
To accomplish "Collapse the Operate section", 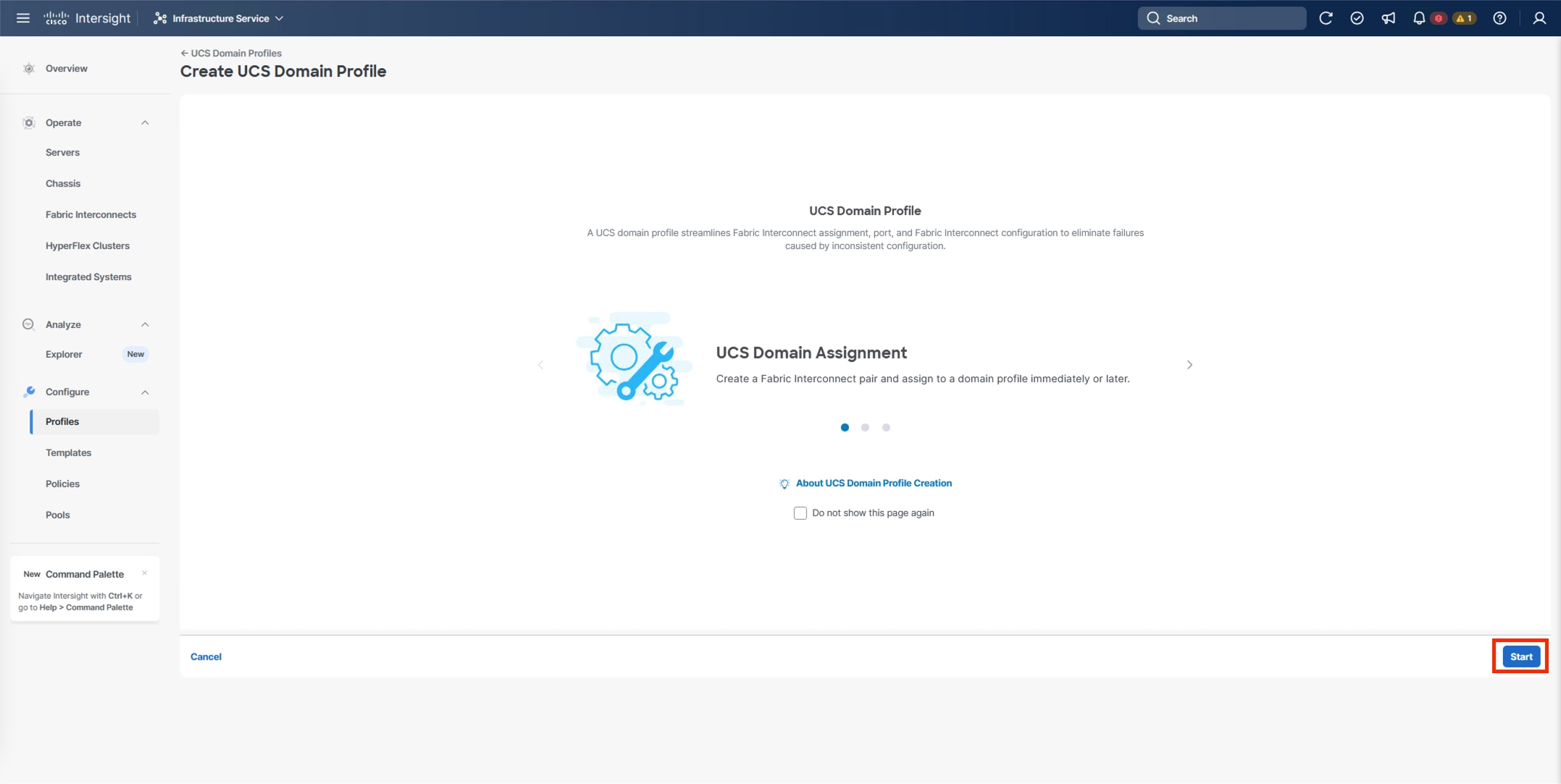I will tap(146, 122).
